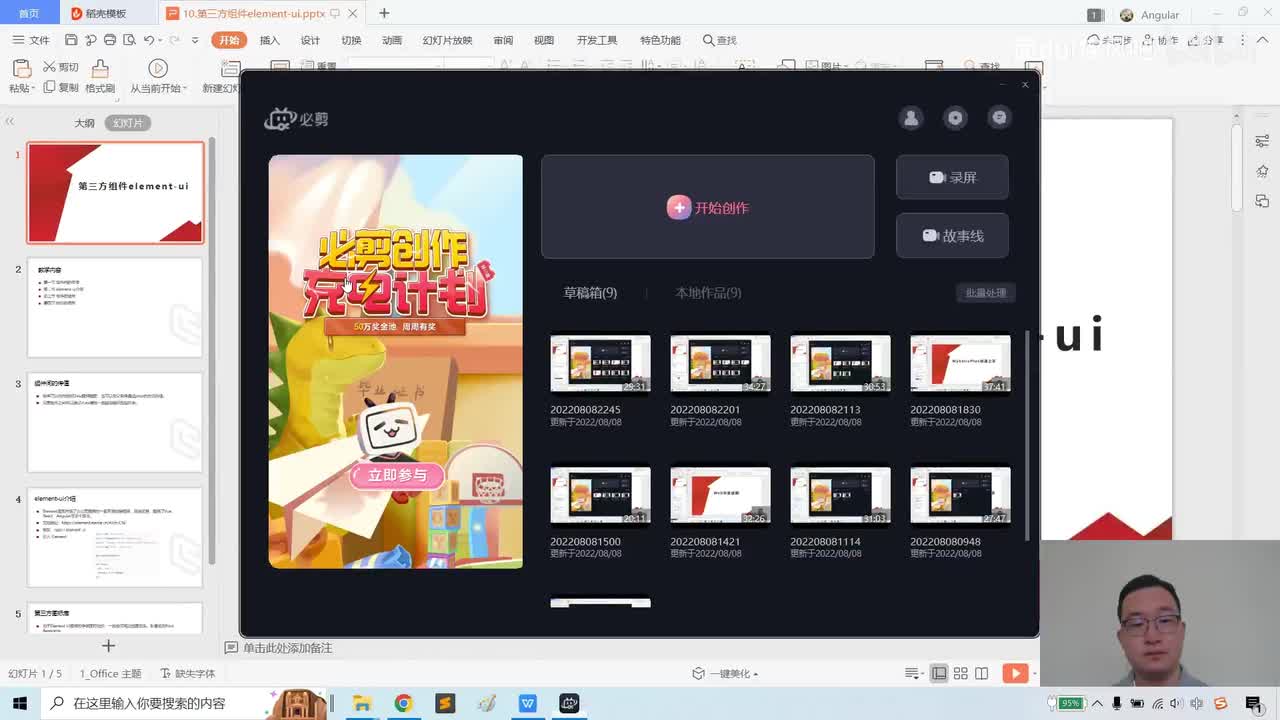Switch to slide sorter grid view
1280x720 pixels.
pos(960,674)
